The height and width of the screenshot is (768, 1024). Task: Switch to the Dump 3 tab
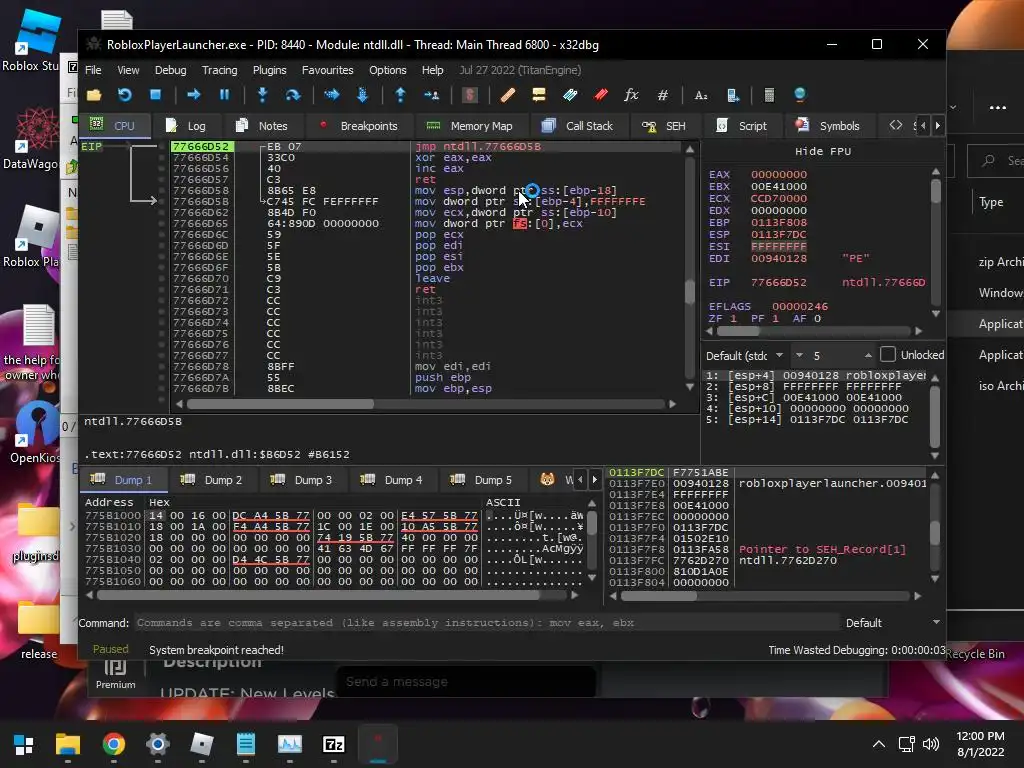(302, 480)
